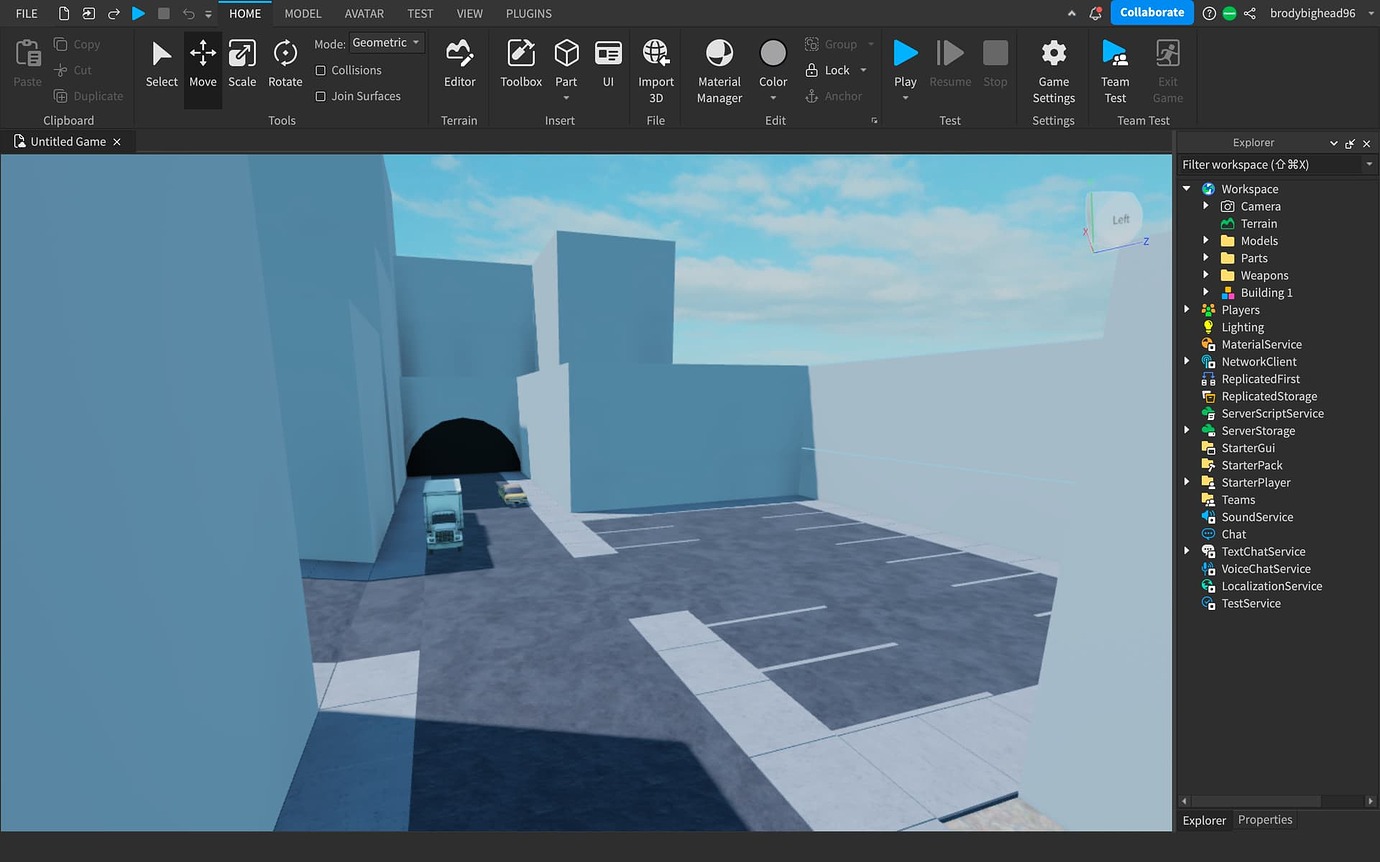The width and height of the screenshot is (1380, 862).
Task: Open the PLUGINS tab
Action: (528, 13)
